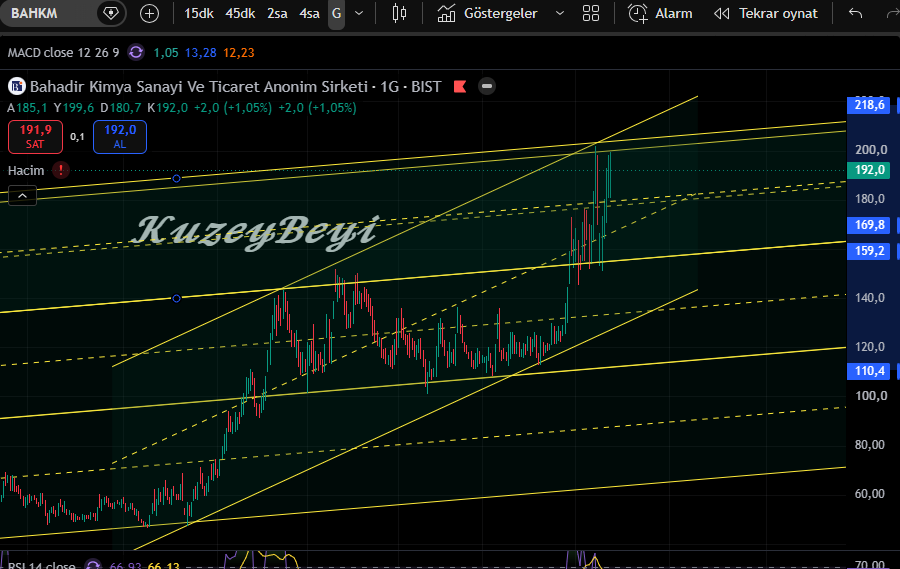Click the 191,9 SAT sell button
This screenshot has width=900, height=569.
tap(35, 137)
